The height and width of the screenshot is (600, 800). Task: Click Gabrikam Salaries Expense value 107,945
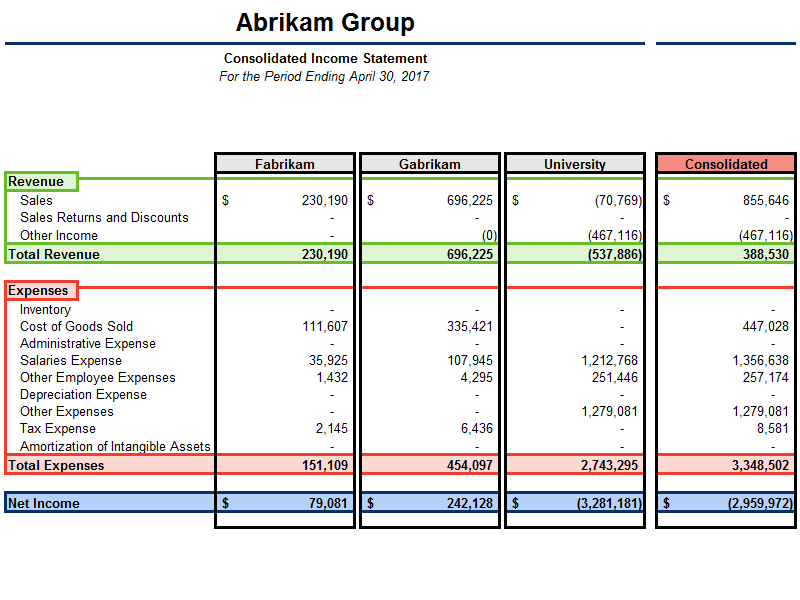click(x=469, y=361)
